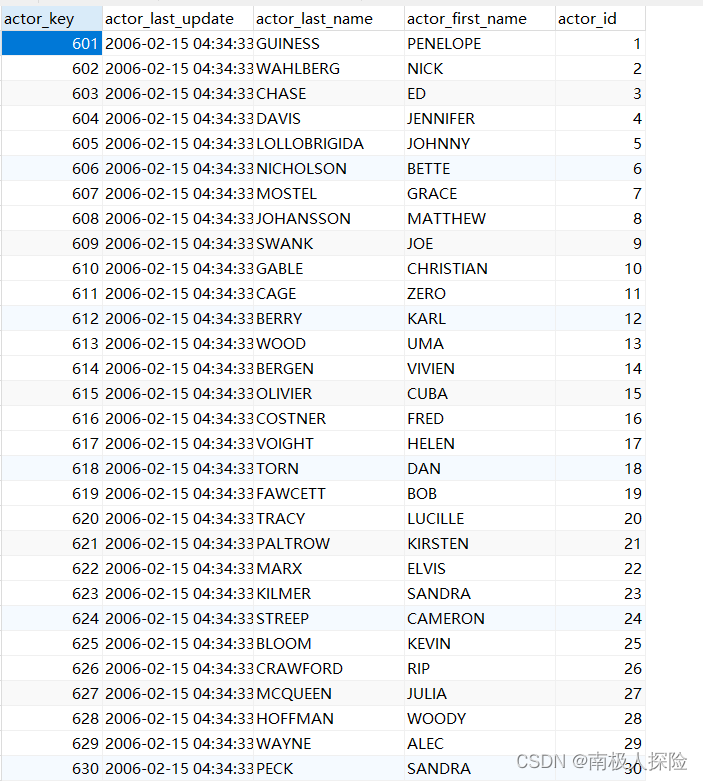Select first name GRACE
The height and width of the screenshot is (781, 703).
point(432,193)
